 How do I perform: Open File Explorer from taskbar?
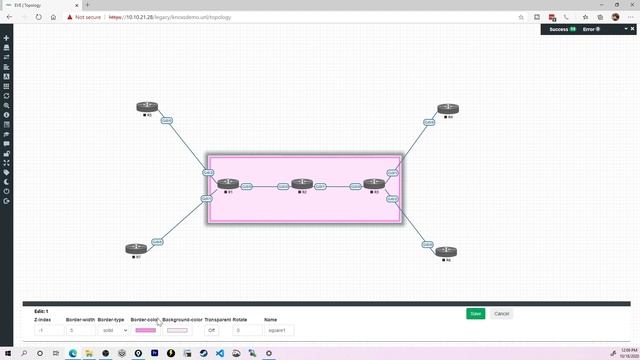pyautogui.click(x=89, y=353)
